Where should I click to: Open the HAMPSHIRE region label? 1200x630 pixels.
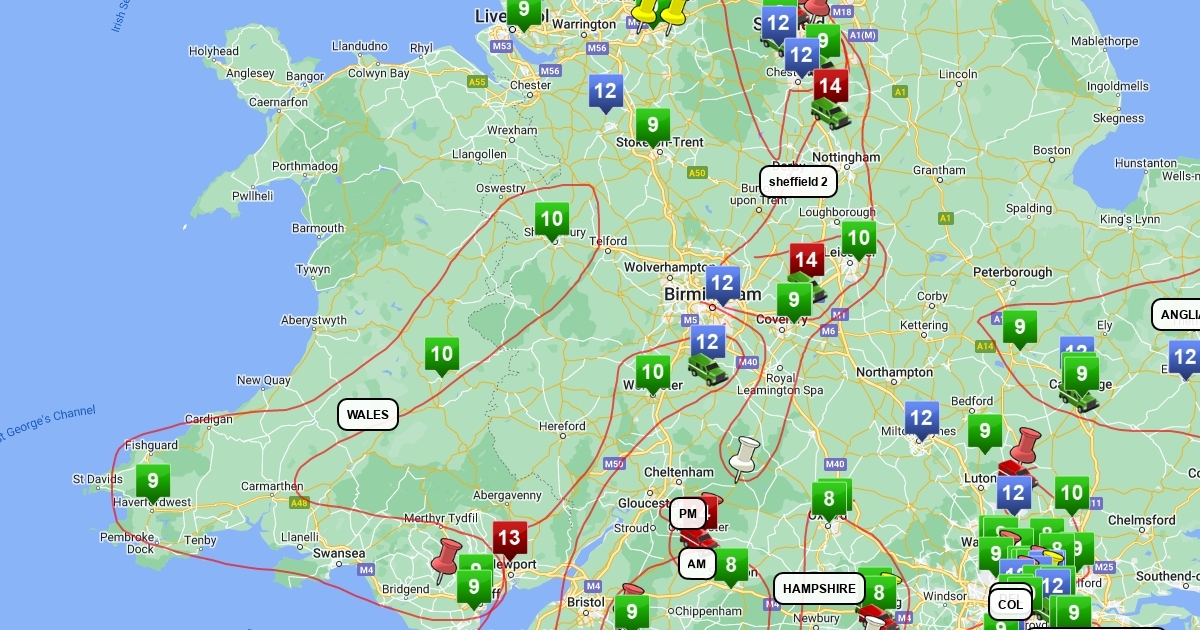click(x=819, y=589)
